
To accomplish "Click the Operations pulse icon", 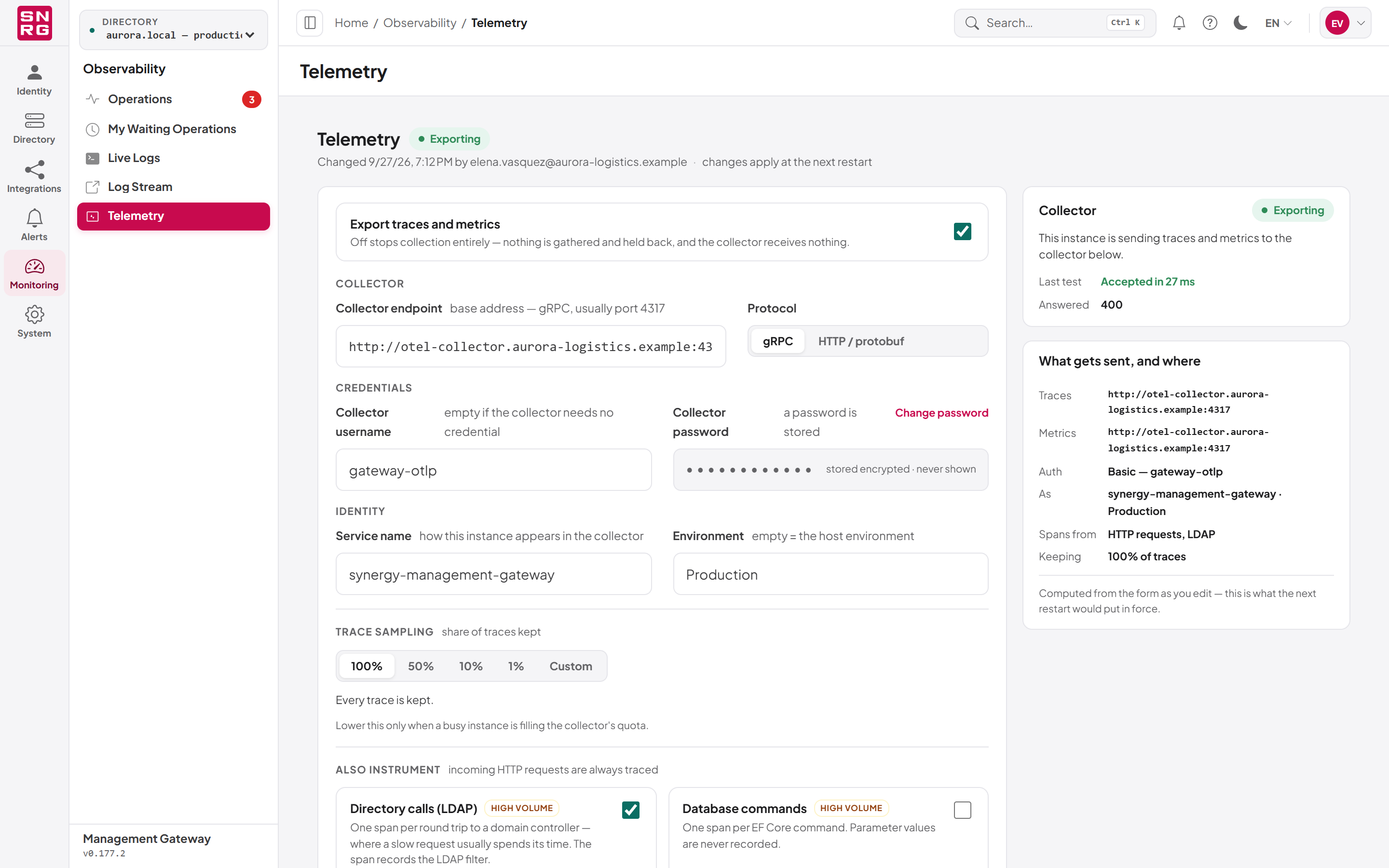I will pyautogui.click(x=93, y=99).
